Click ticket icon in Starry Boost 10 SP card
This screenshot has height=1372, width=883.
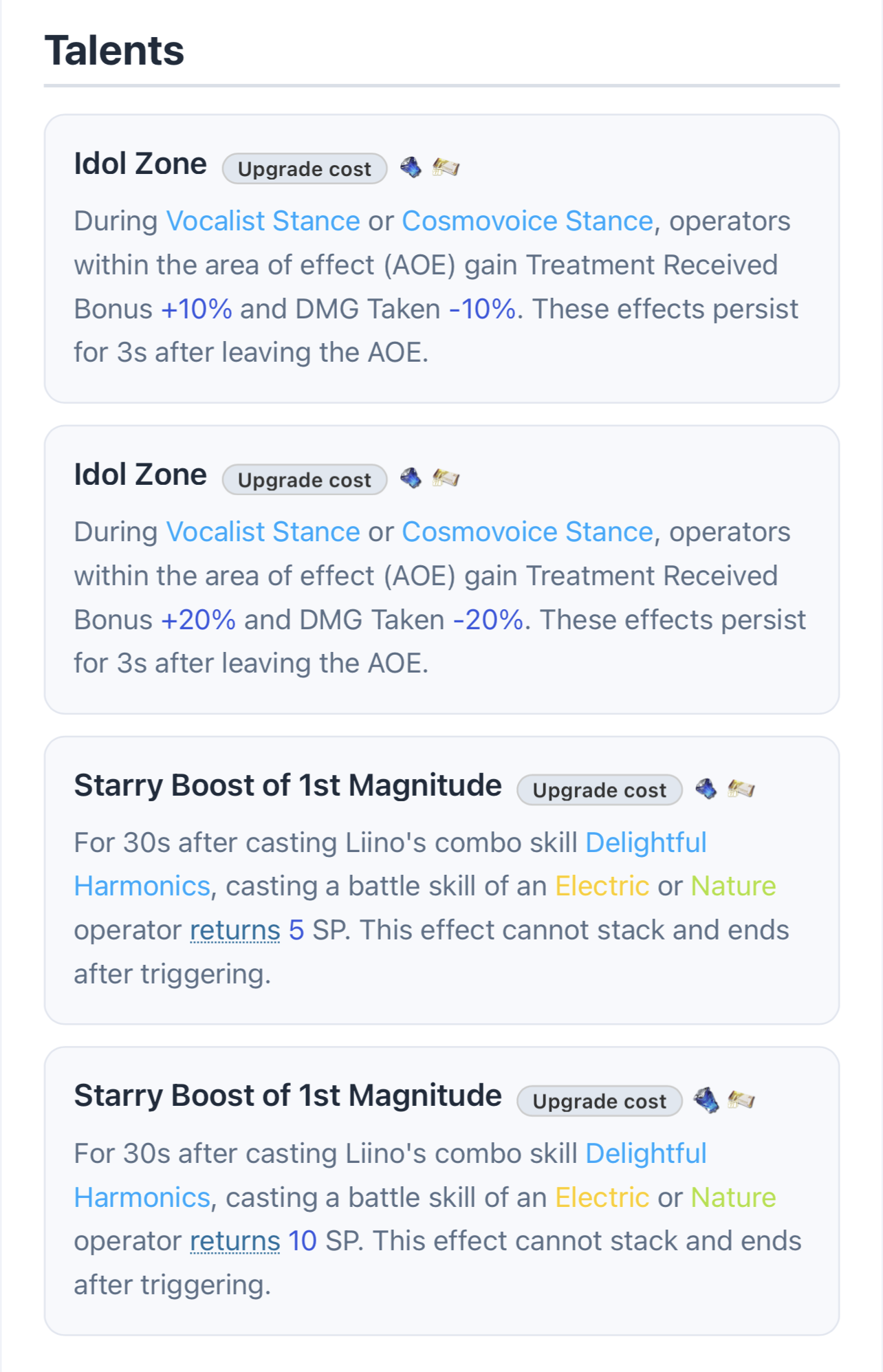point(741,1100)
